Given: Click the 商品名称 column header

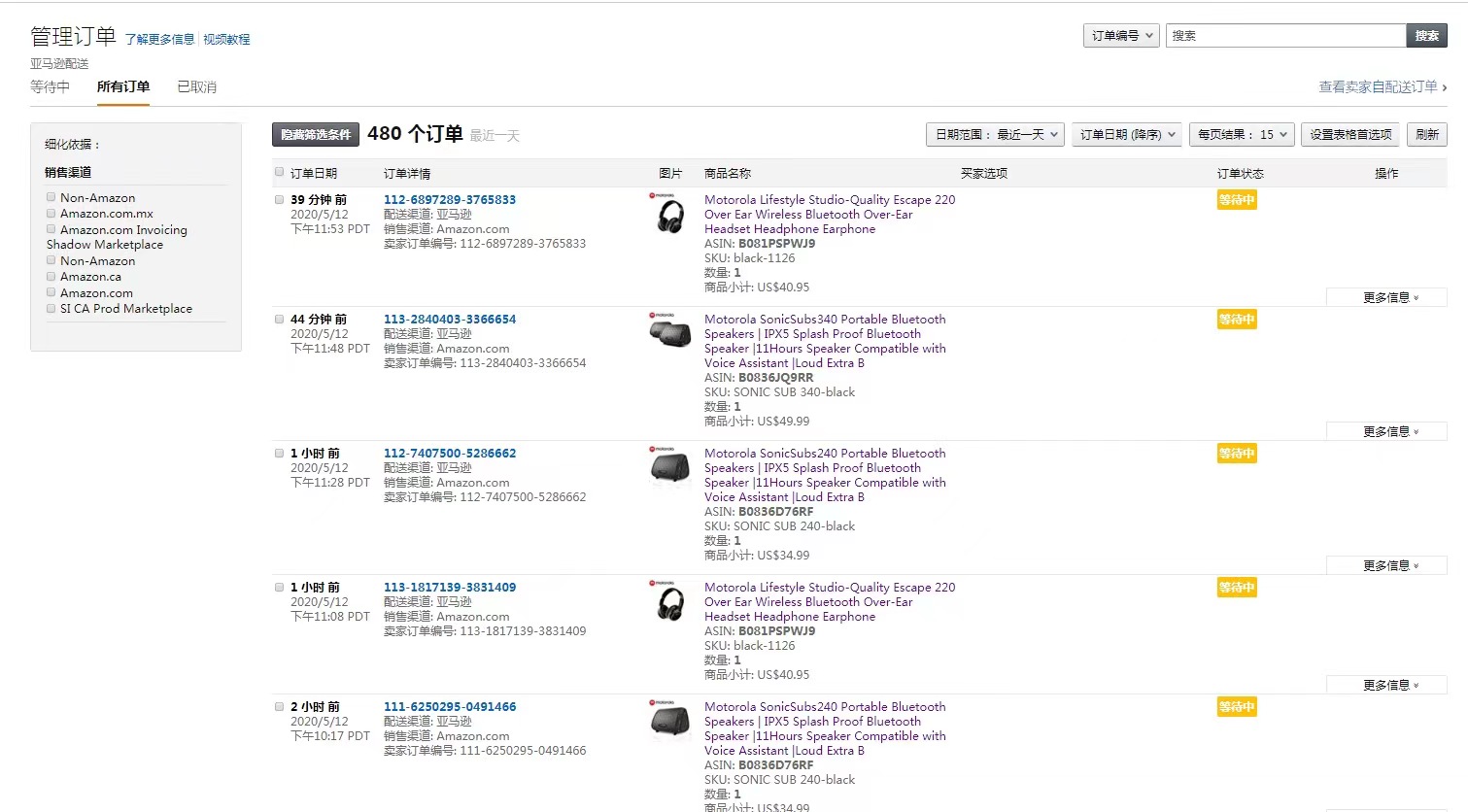Looking at the screenshot, I should click(728, 173).
